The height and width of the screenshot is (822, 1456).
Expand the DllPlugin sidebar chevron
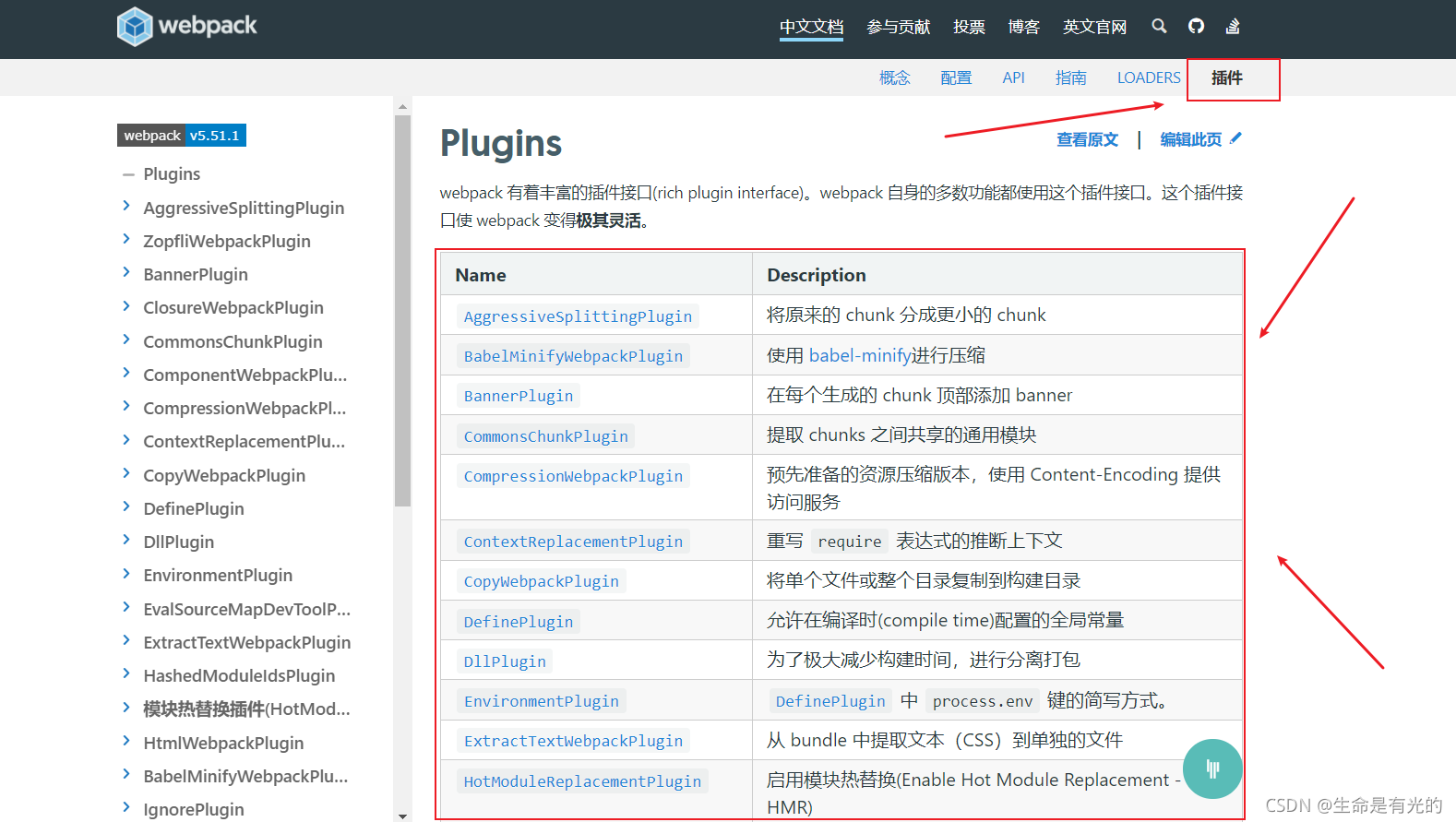pos(126,540)
